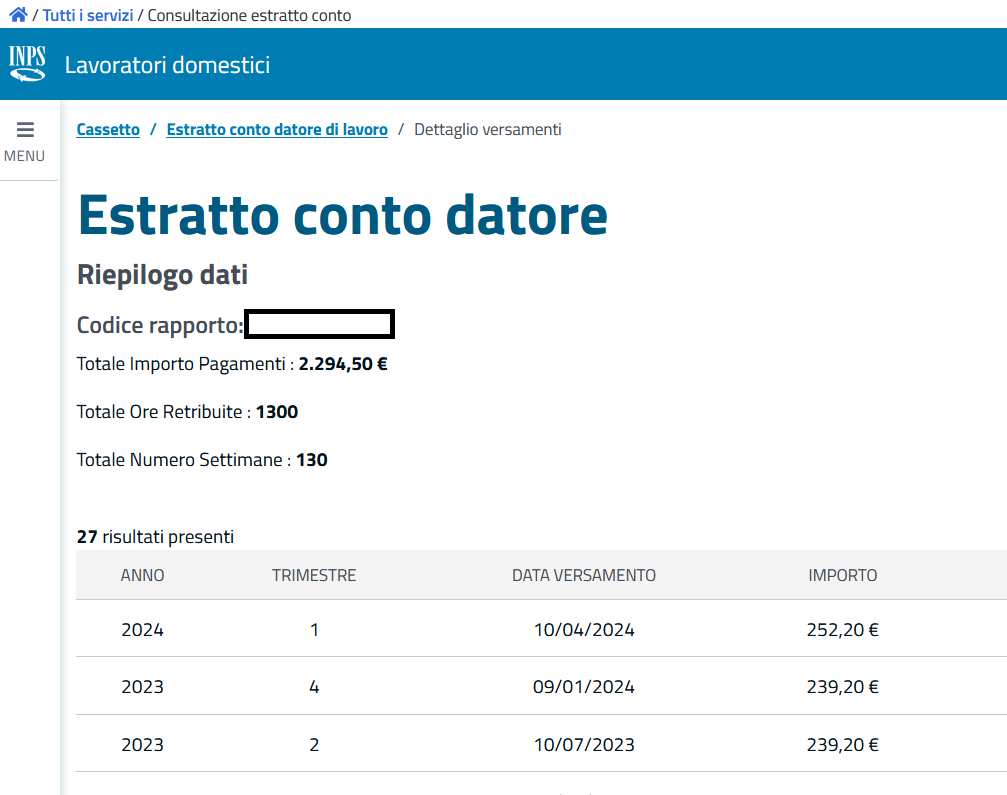Viewport: 1007px width, 795px height.
Task: Open "Estratto conto datore di lavoro" link
Action: [277, 130]
